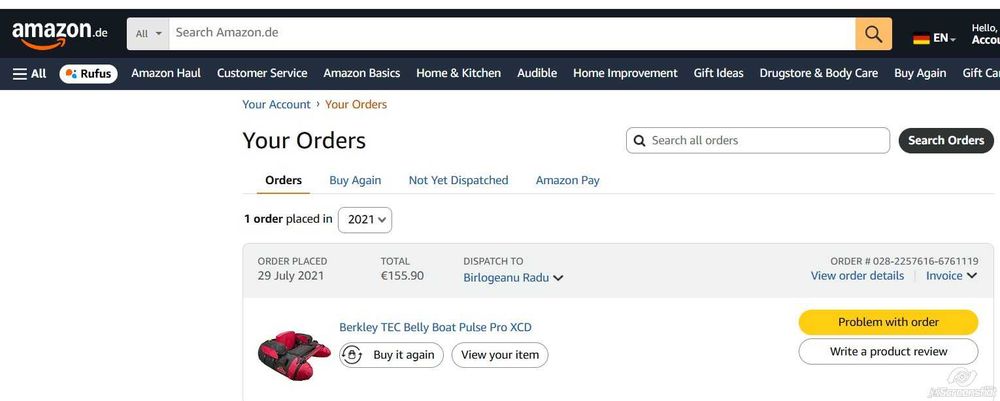Expand the Invoice dropdown
The image size is (1000, 401).
click(951, 276)
